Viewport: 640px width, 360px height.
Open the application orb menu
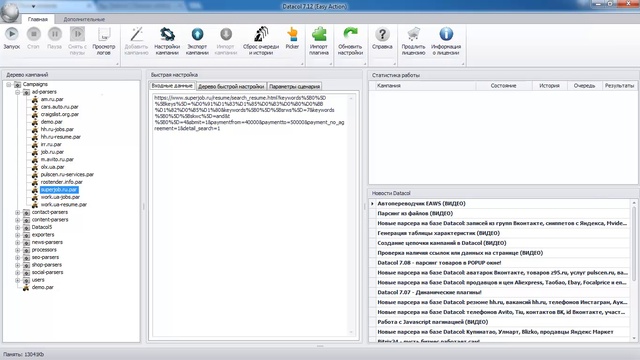click(10, 12)
